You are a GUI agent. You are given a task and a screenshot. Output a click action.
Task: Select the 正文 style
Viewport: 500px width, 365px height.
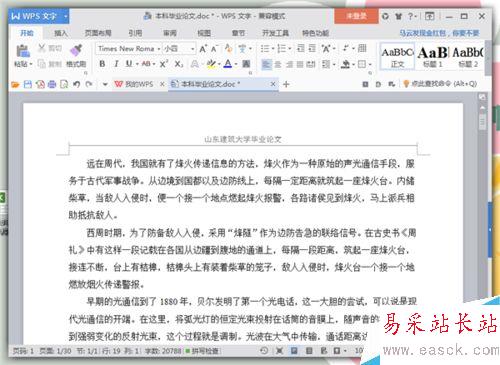tap(397, 56)
